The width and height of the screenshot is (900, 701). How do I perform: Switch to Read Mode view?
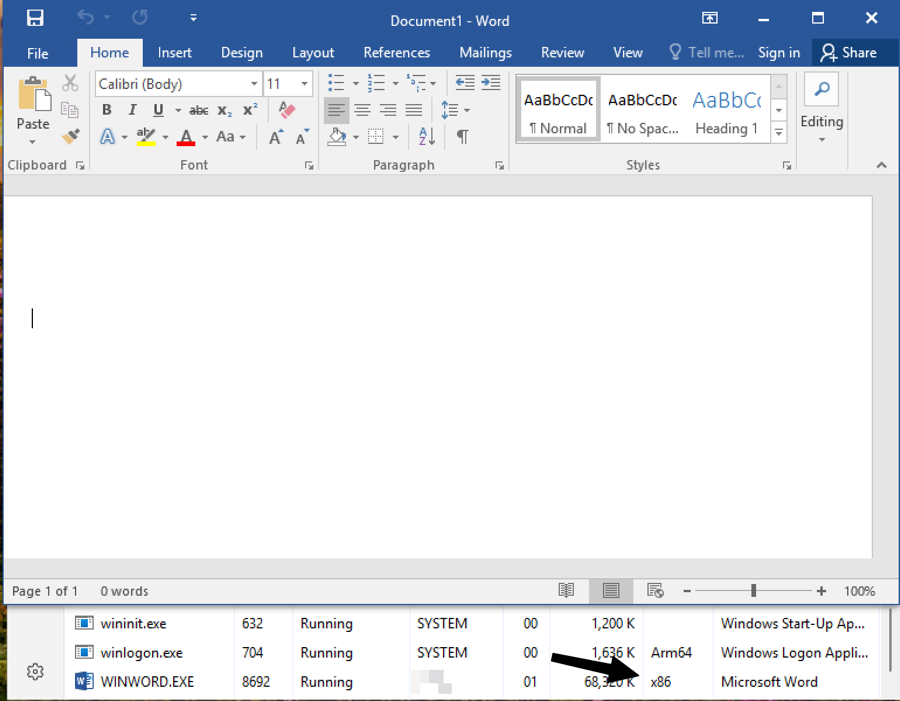pyautogui.click(x=566, y=591)
